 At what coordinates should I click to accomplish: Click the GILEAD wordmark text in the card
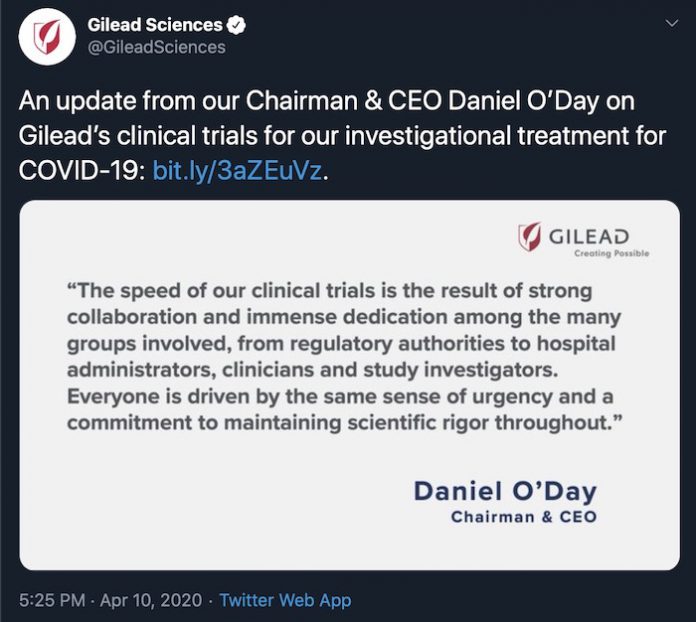[x=589, y=237]
